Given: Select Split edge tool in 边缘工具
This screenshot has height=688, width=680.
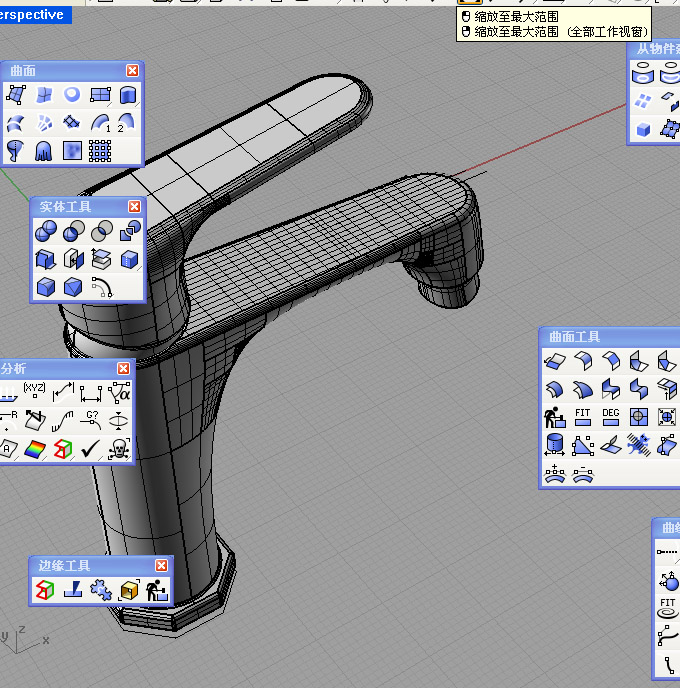Looking at the screenshot, I should (73, 590).
